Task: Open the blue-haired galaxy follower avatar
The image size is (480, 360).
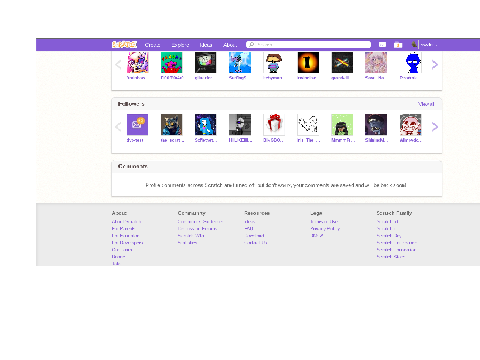Action: point(205,125)
